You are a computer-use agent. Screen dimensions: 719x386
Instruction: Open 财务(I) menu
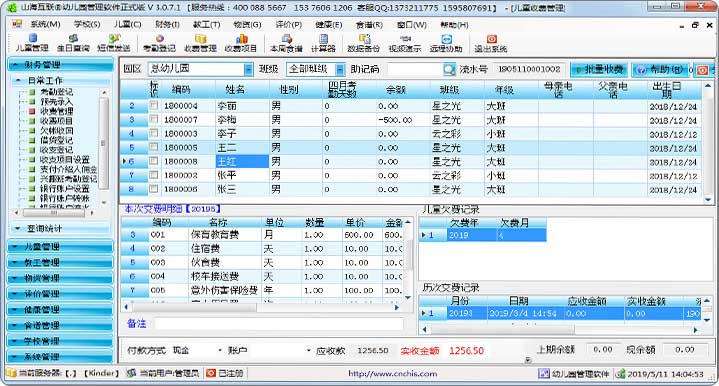click(167, 24)
